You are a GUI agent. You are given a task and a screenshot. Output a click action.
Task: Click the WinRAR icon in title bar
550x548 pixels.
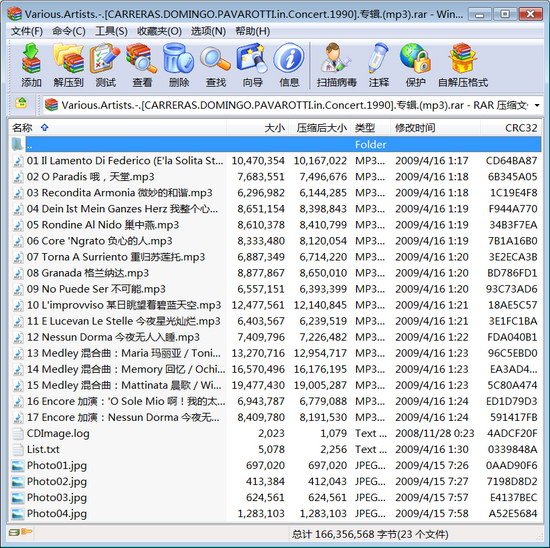click(x=14, y=14)
